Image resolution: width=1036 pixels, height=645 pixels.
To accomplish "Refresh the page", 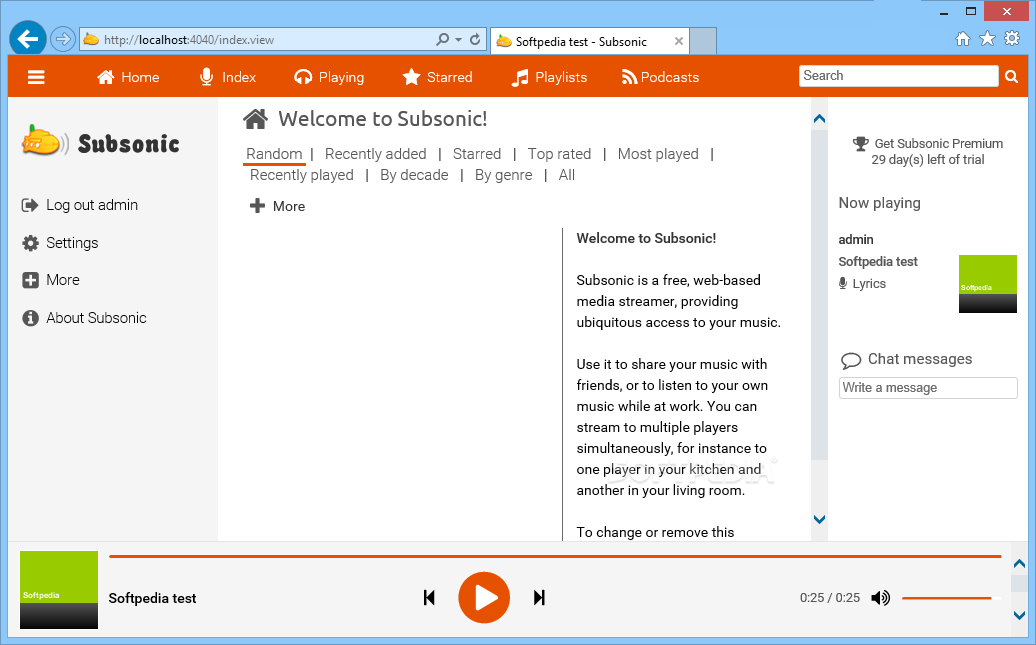I will coord(475,40).
